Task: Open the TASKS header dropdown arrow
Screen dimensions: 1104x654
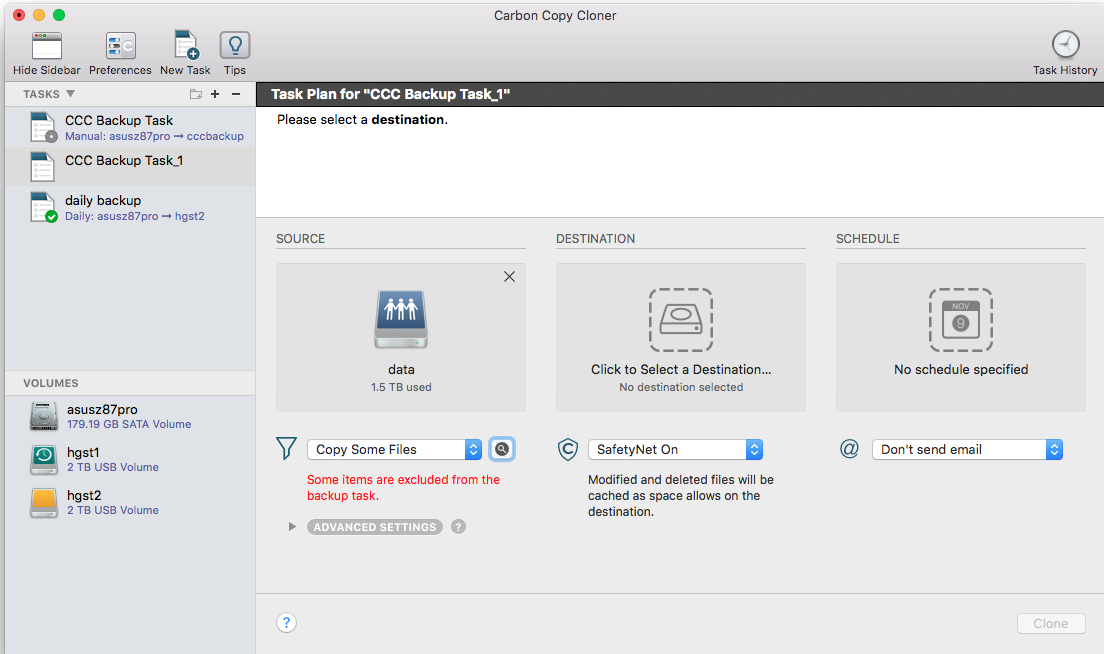Action: point(70,94)
